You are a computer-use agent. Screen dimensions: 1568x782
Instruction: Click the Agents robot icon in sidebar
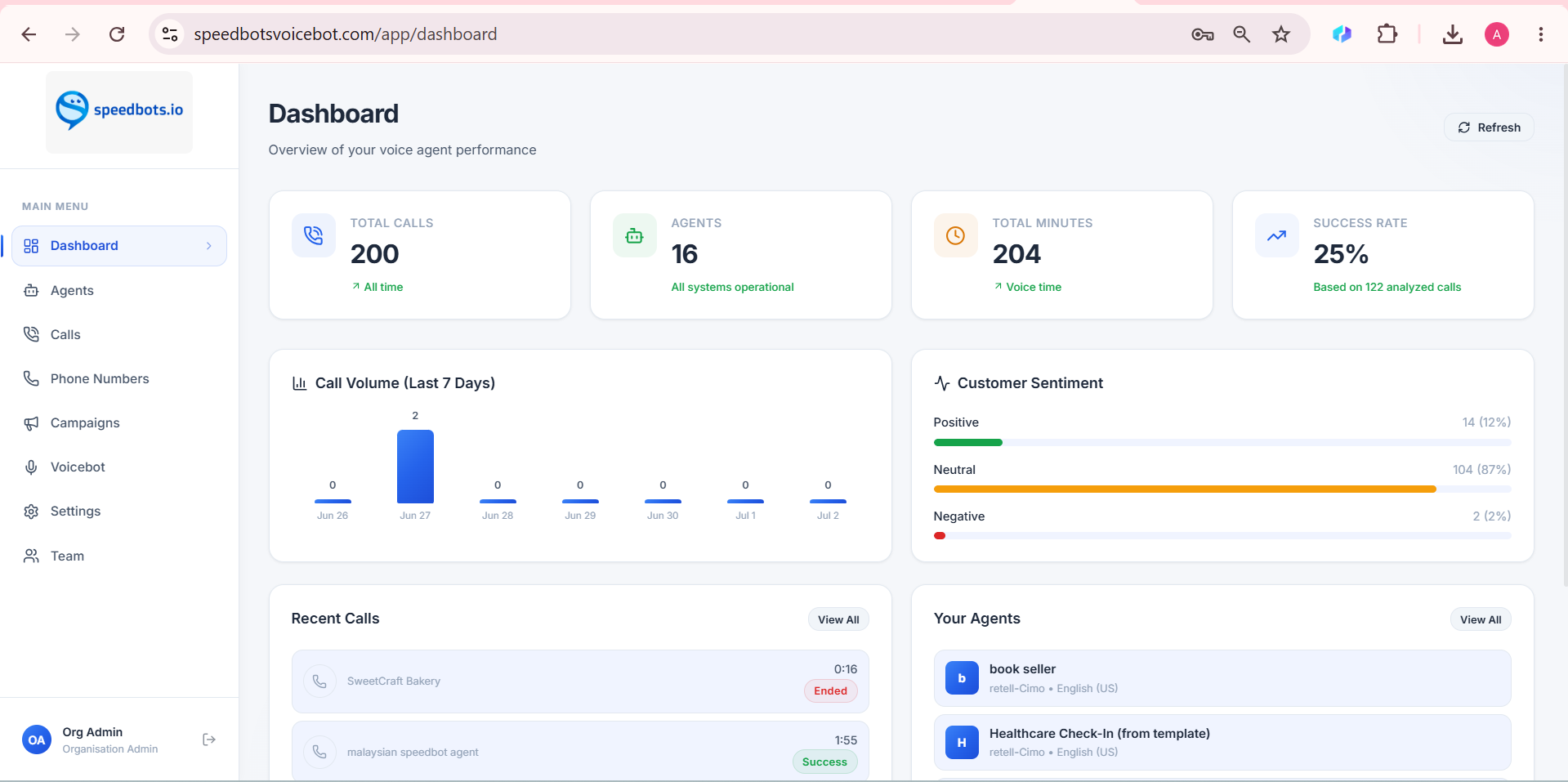tap(31, 290)
